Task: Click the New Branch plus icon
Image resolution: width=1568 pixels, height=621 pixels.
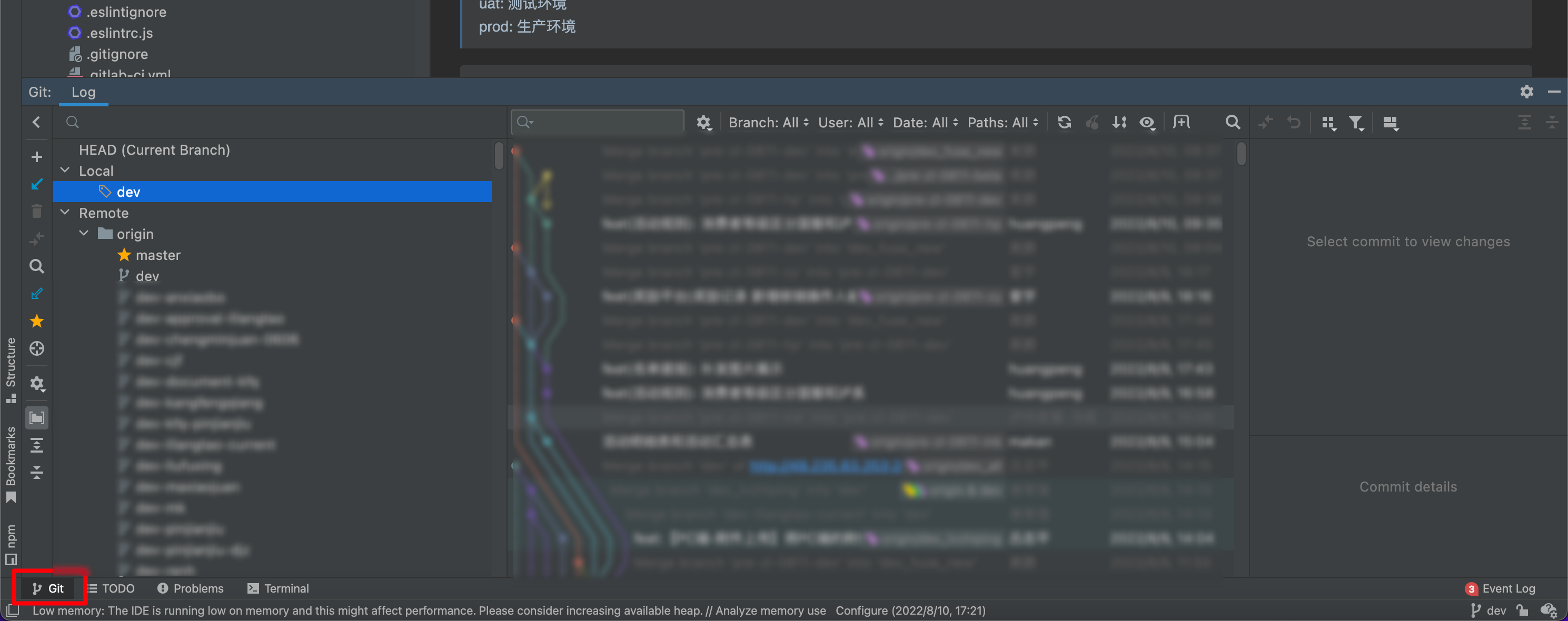Action: pos(36,156)
